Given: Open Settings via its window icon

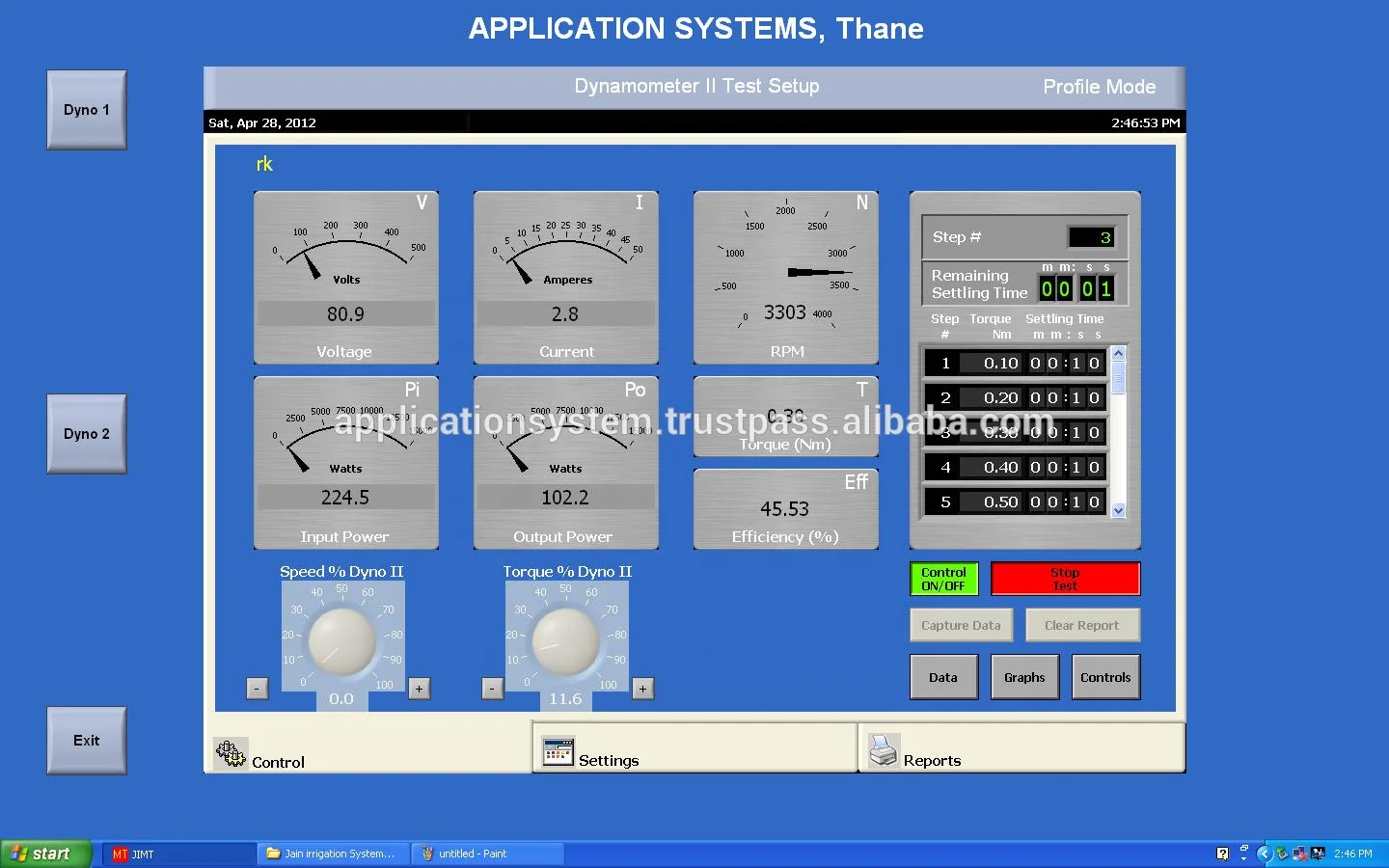Looking at the screenshot, I should (x=558, y=748).
